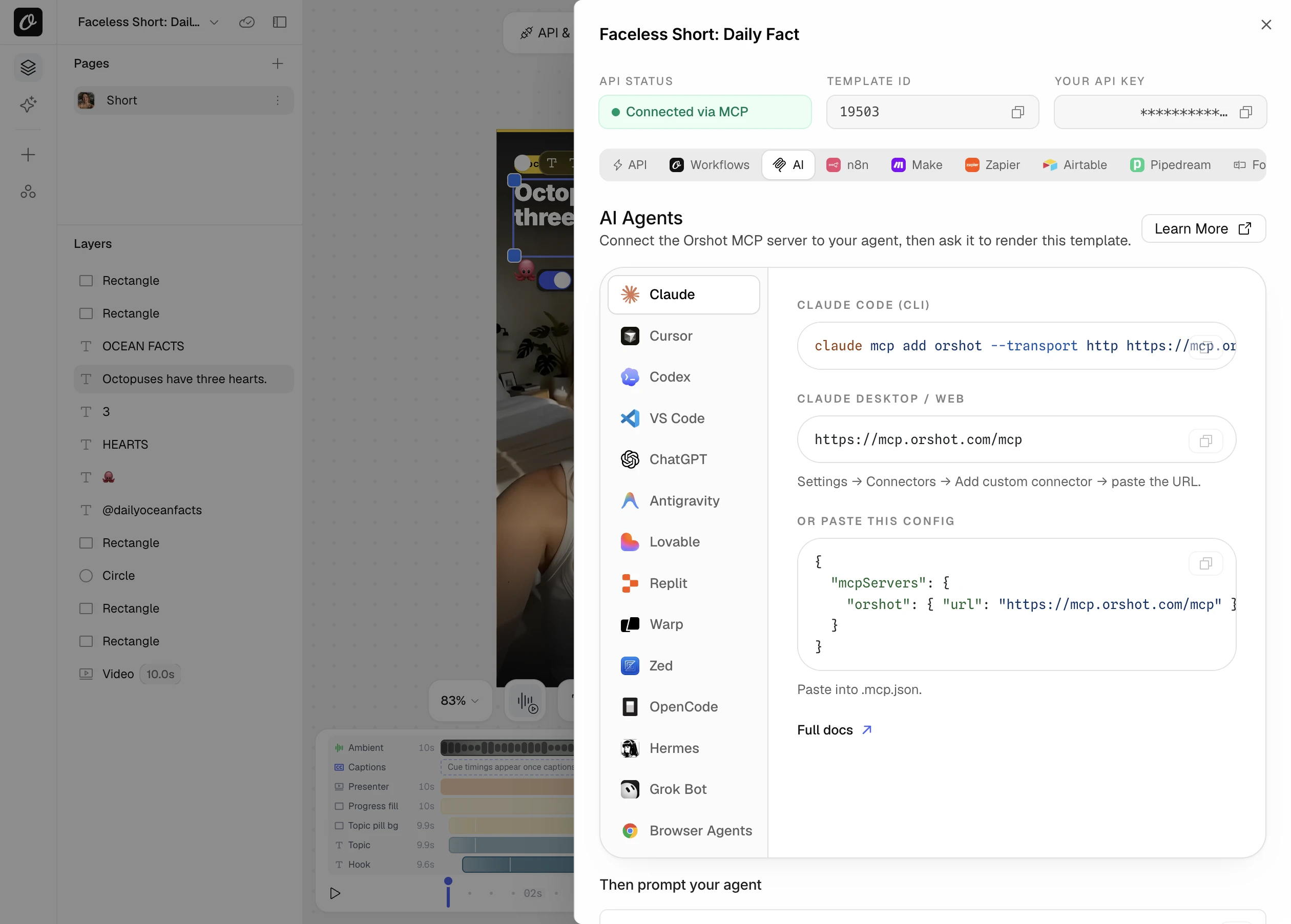The image size is (1291, 924).
Task: Switch to the API tab
Action: click(630, 165)
